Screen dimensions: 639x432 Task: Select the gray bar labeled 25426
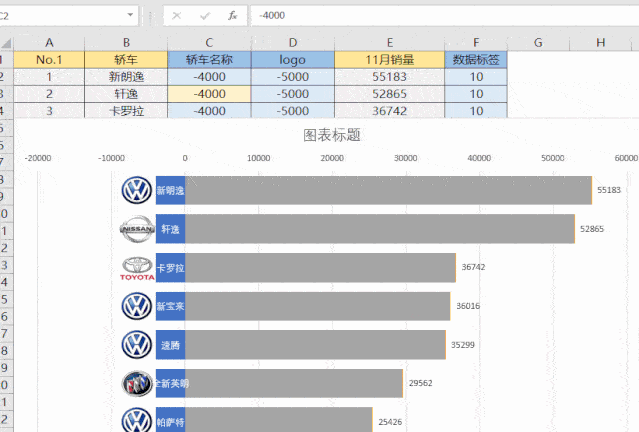(x=279, y=420)
